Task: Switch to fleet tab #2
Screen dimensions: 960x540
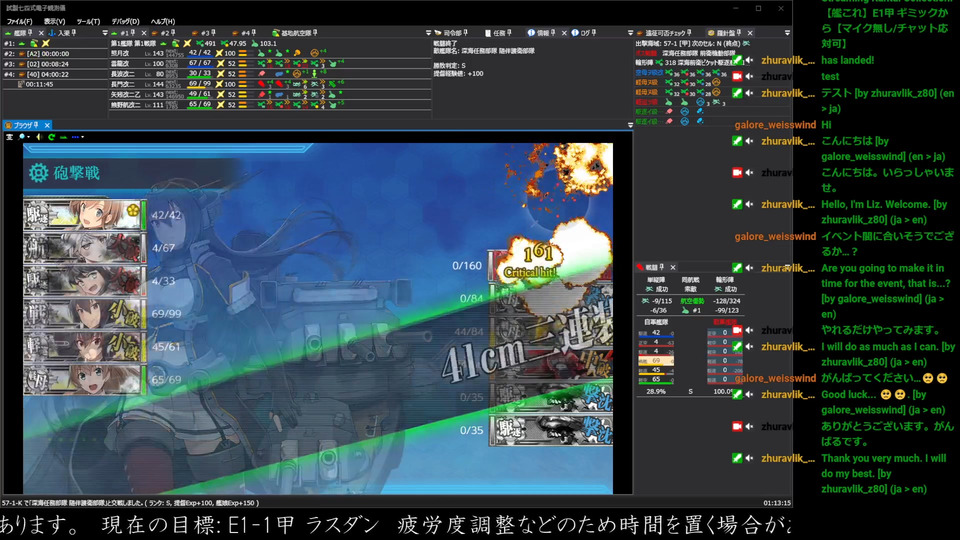Action: (x=164, y=33)
